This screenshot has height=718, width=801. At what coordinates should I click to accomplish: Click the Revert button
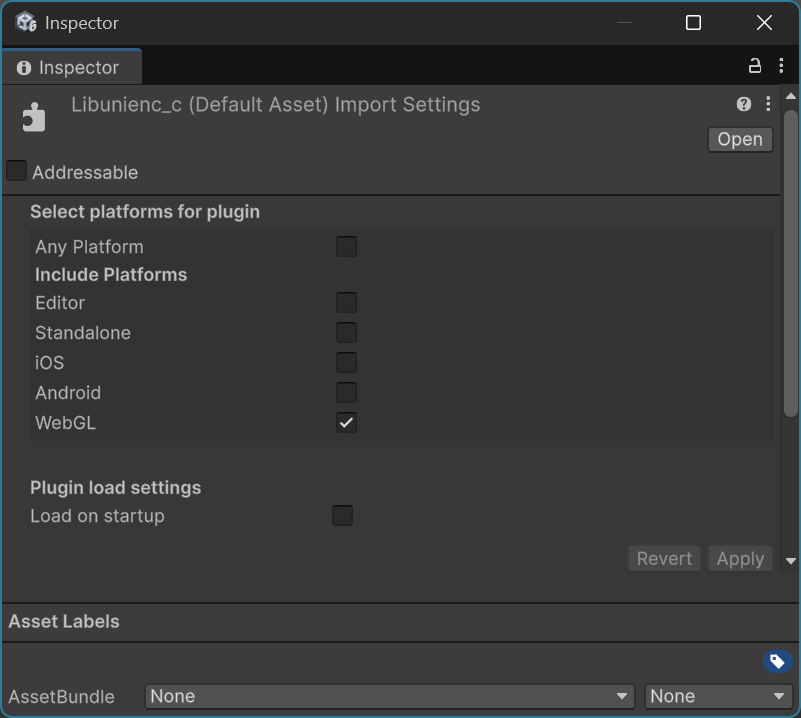coord(664,559)
